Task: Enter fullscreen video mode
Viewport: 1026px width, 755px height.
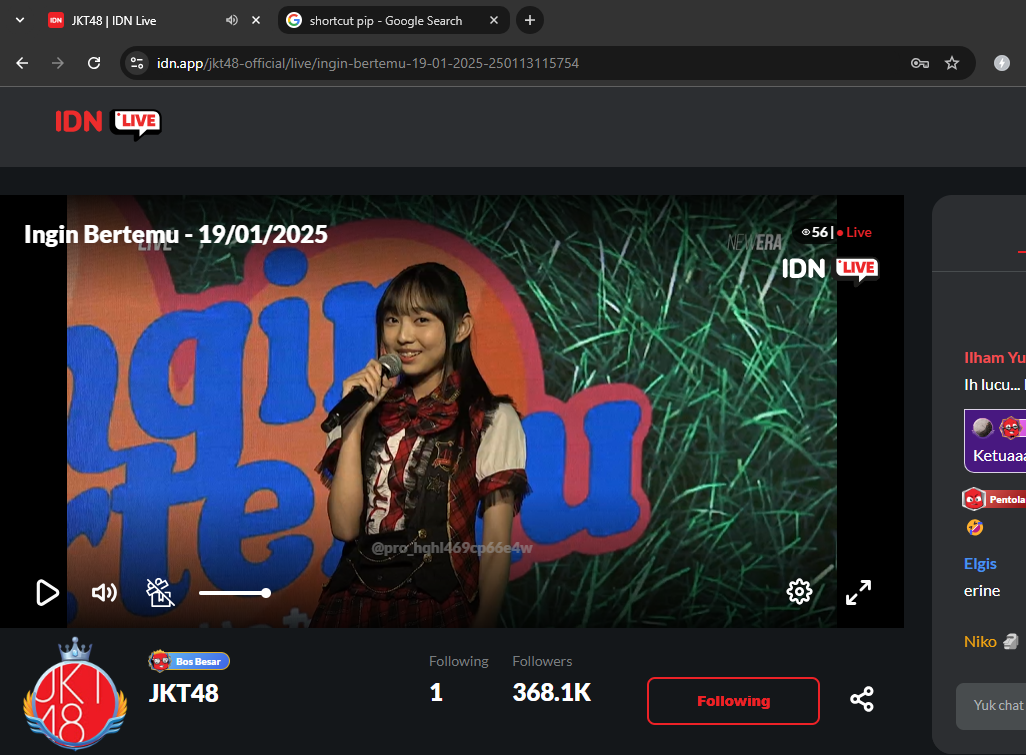Action: pyautogui.click(x=858, y=592)
